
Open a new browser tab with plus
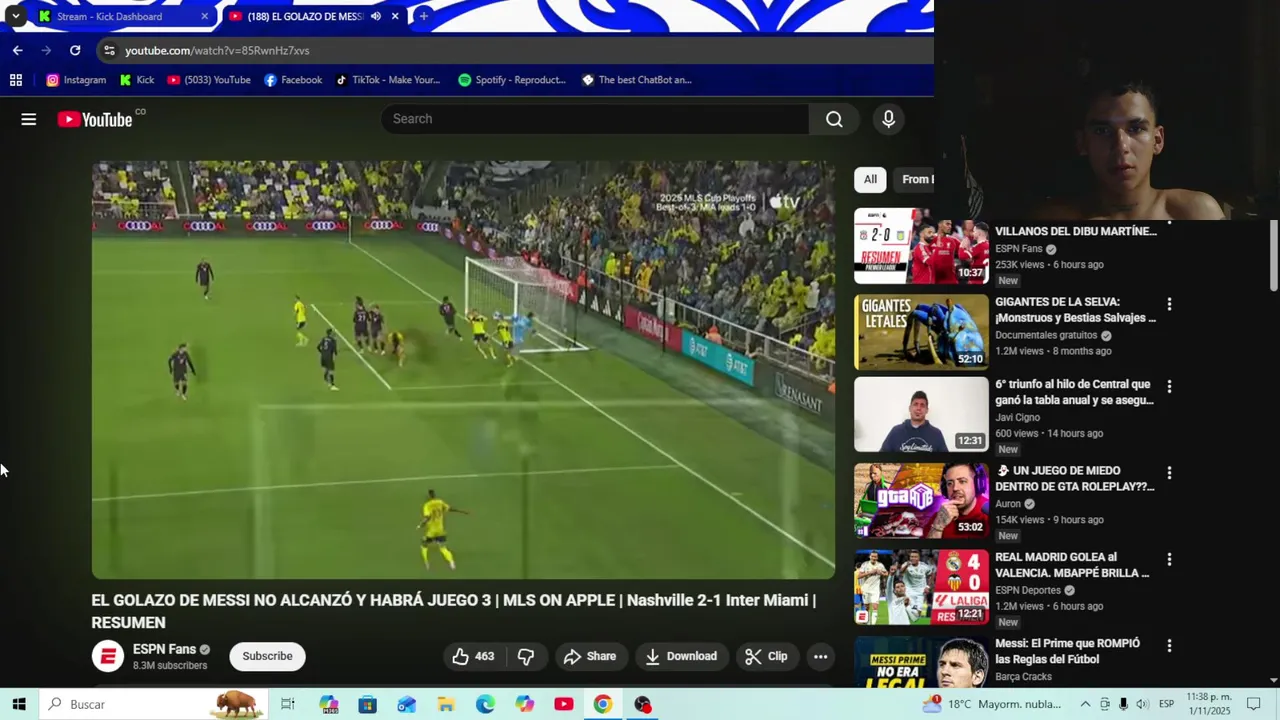tap(424, 16)
